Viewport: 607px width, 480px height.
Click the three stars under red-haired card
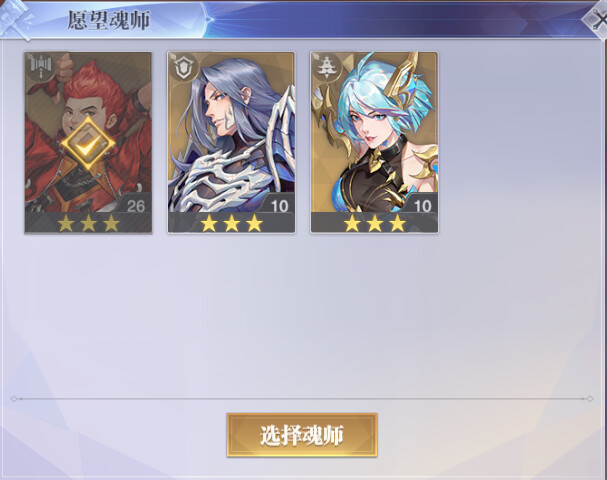88,223
